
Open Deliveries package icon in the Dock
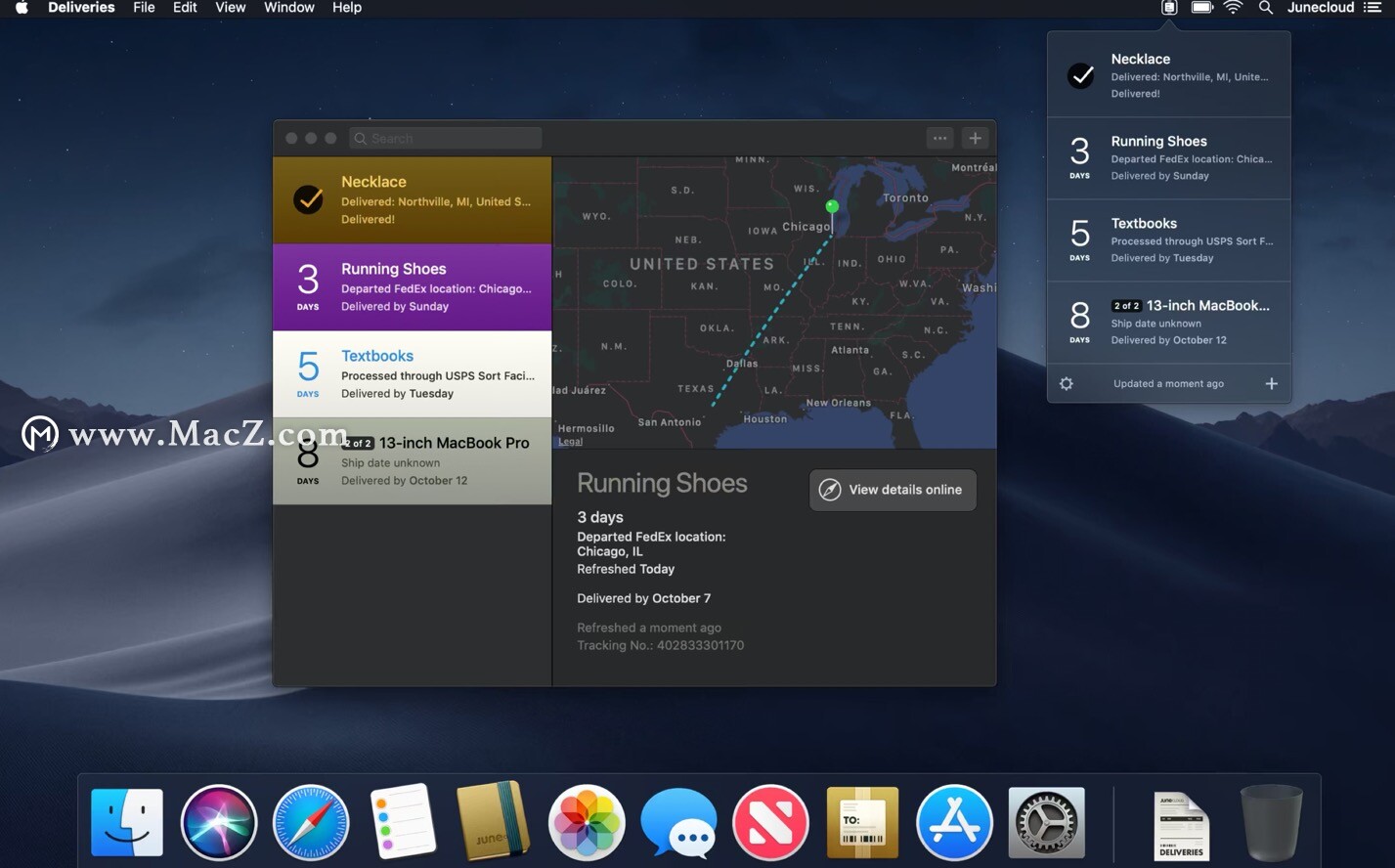click(862, 822)
